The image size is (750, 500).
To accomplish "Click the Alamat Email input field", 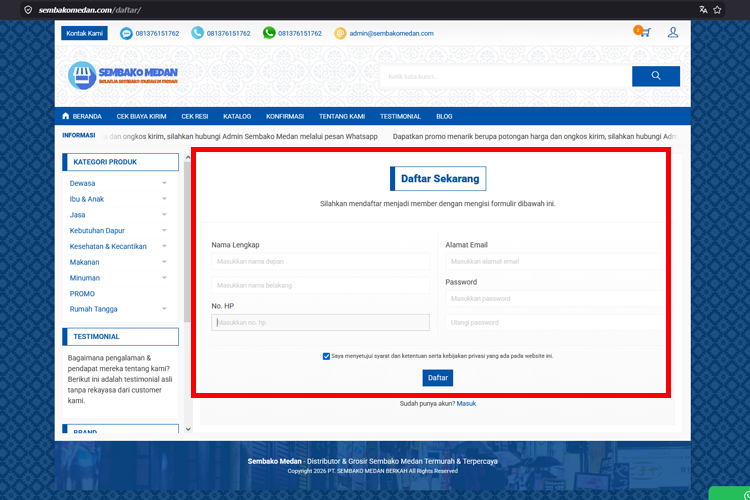I will 555,262.
